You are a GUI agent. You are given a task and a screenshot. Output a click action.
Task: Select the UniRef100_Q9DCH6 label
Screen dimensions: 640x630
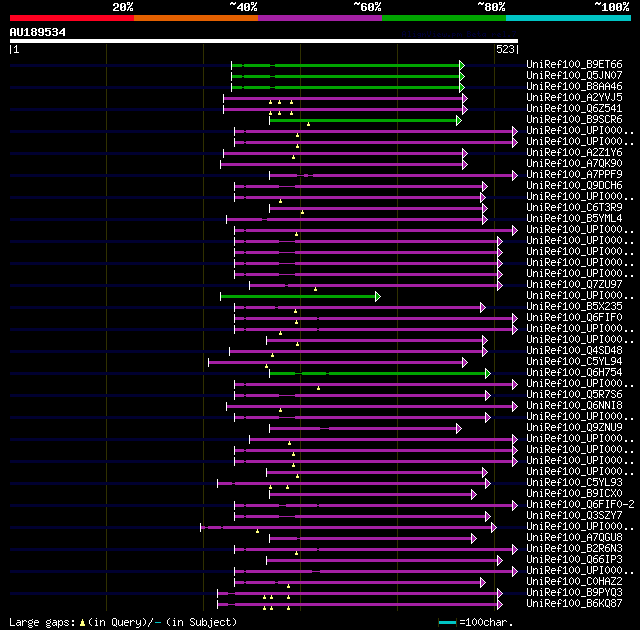coord(574,186)
